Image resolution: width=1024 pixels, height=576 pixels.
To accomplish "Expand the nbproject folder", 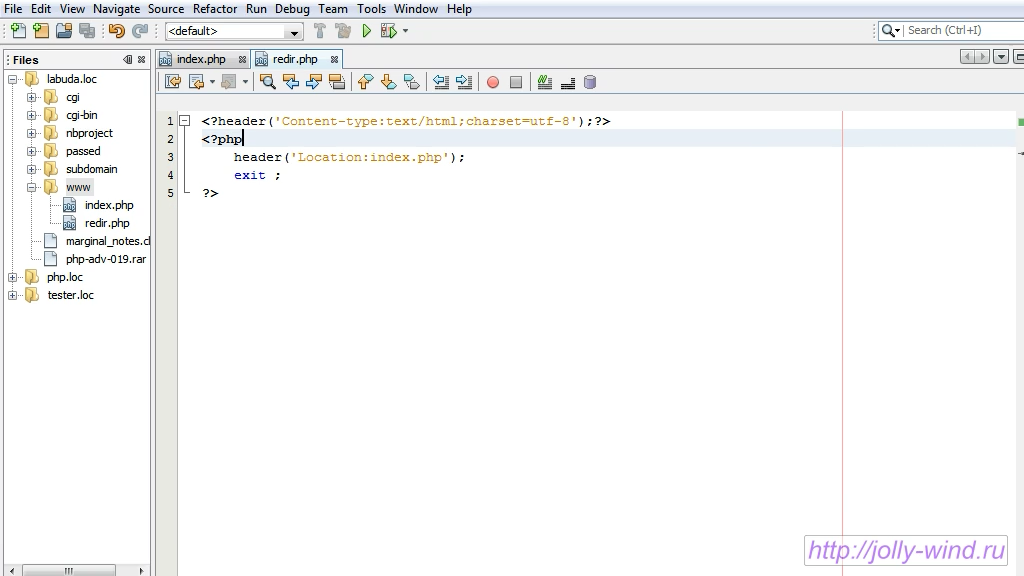I will pyautogui.click(x=31, y=133).
